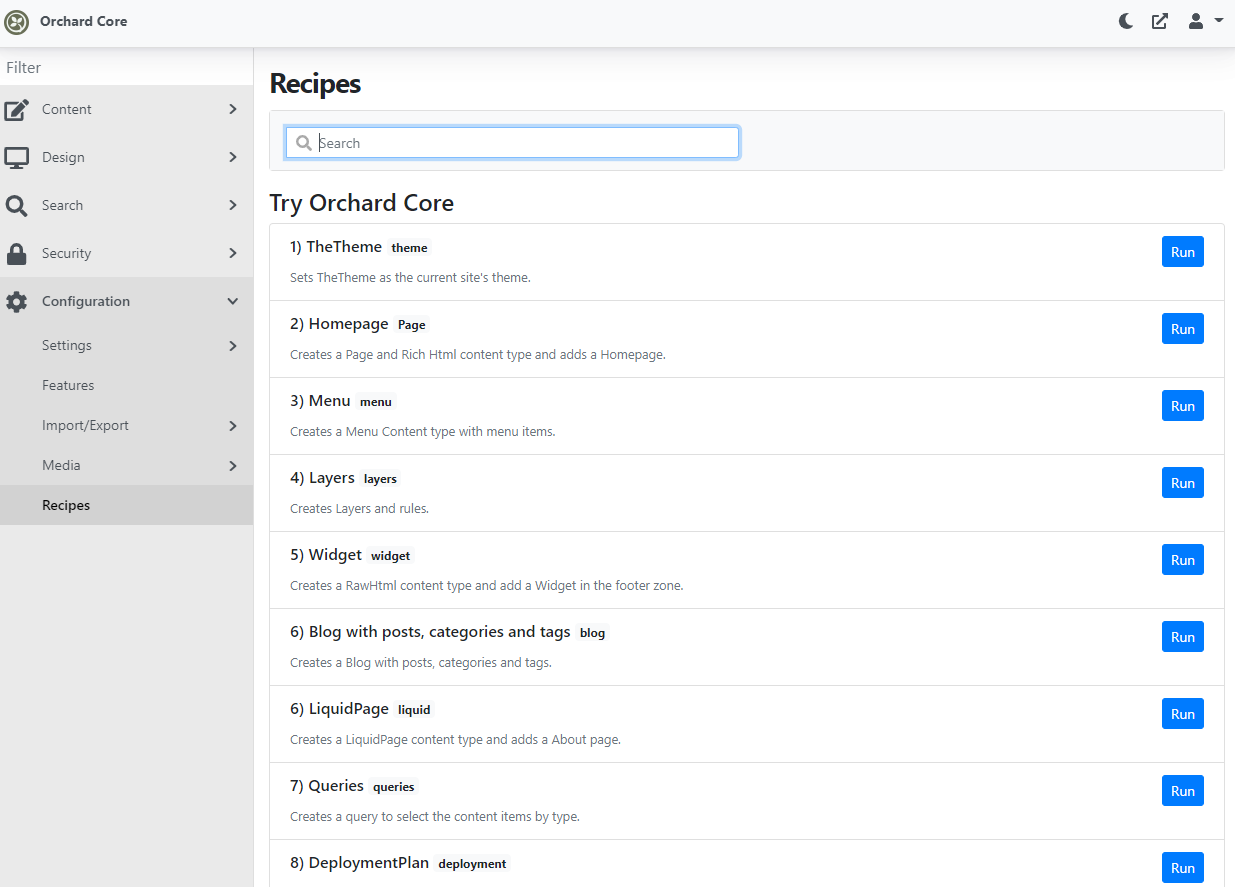Click the 'widget' tag badge

pos(390,556)
